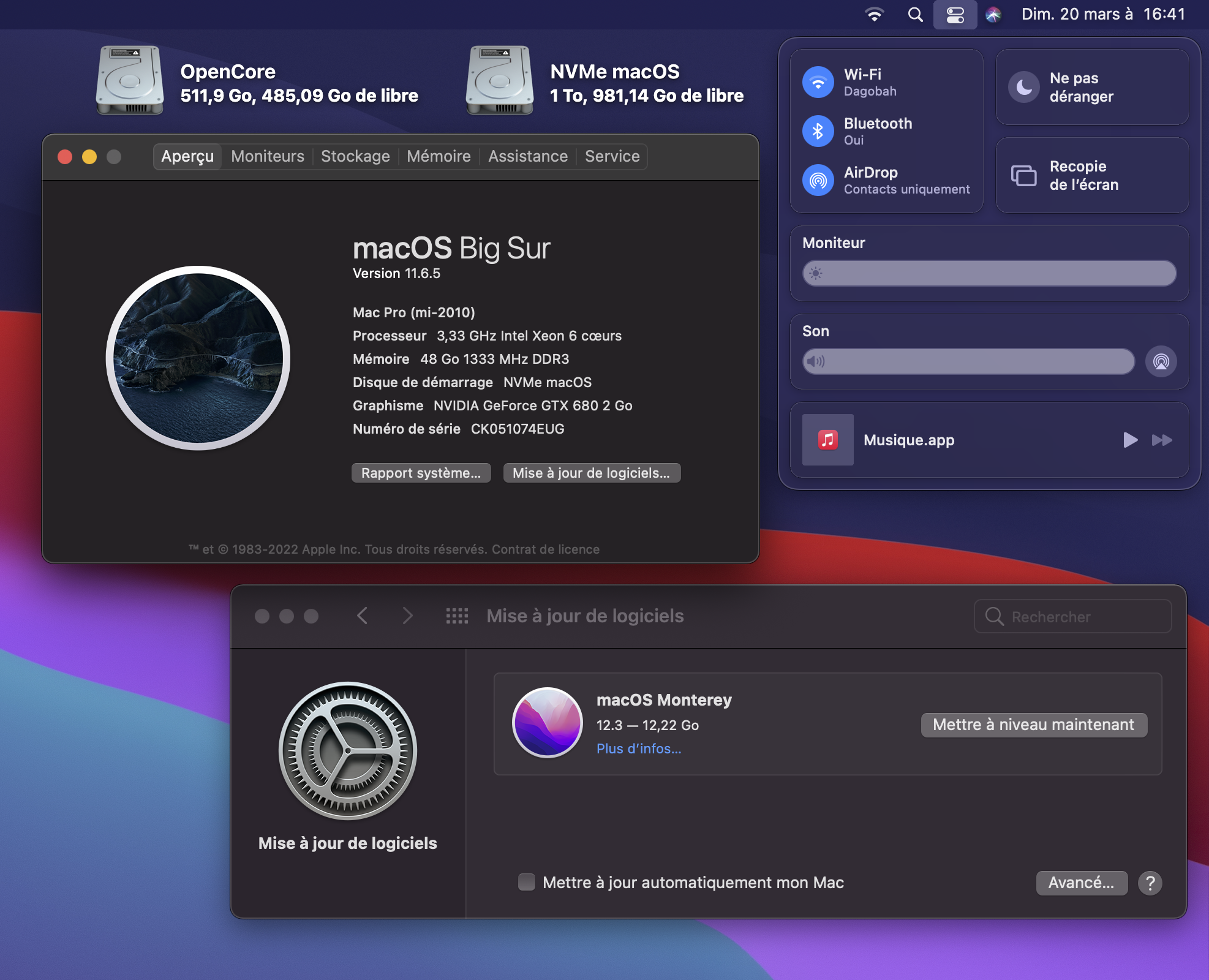The height and width of the screenshot is (980, 1209).
Task: Toggle Bluetooth off
Action: [818, 131]
